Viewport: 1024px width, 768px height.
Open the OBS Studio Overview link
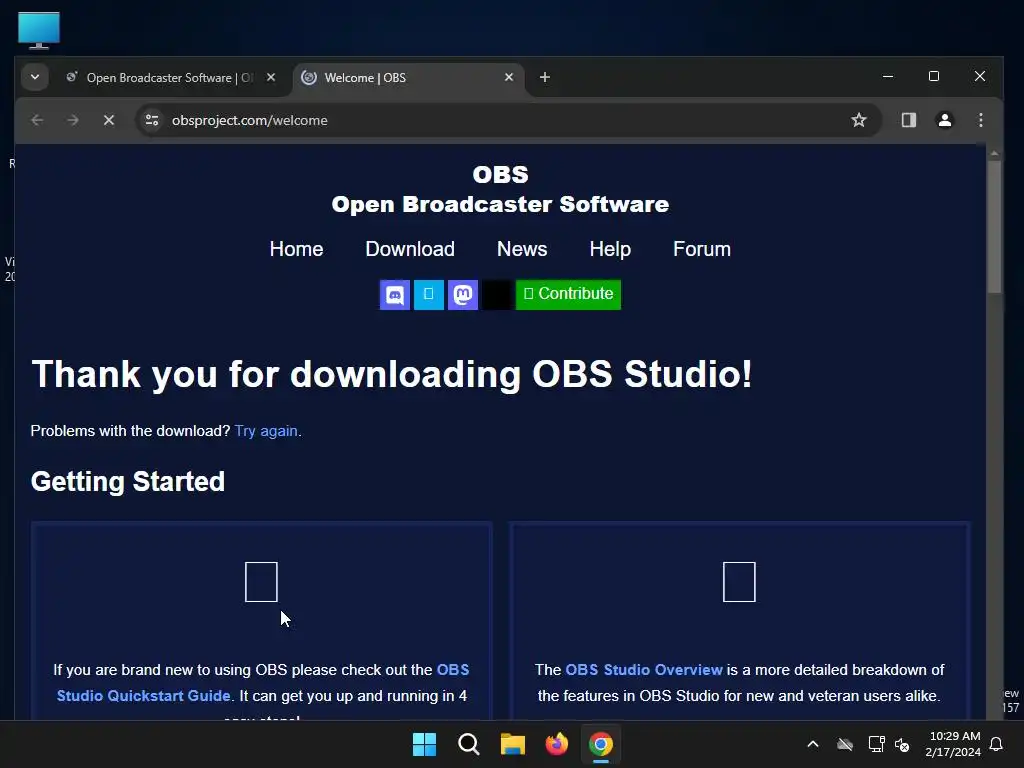click(643, 670)
